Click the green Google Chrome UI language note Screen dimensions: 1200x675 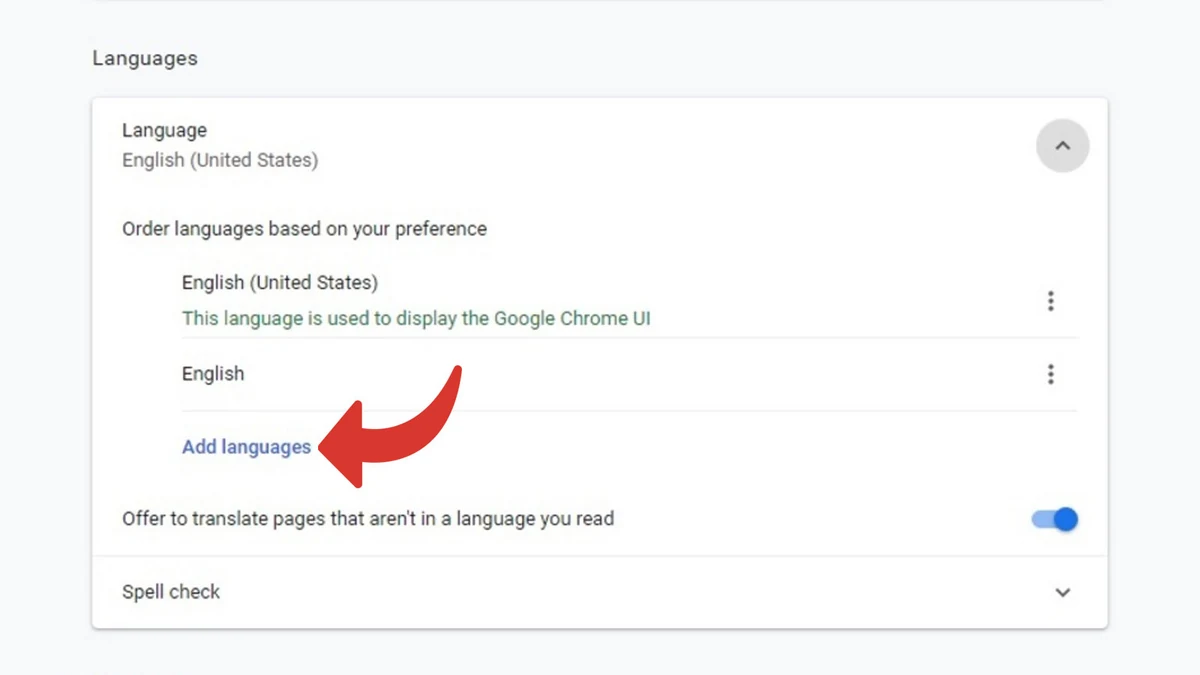(416, 318)
